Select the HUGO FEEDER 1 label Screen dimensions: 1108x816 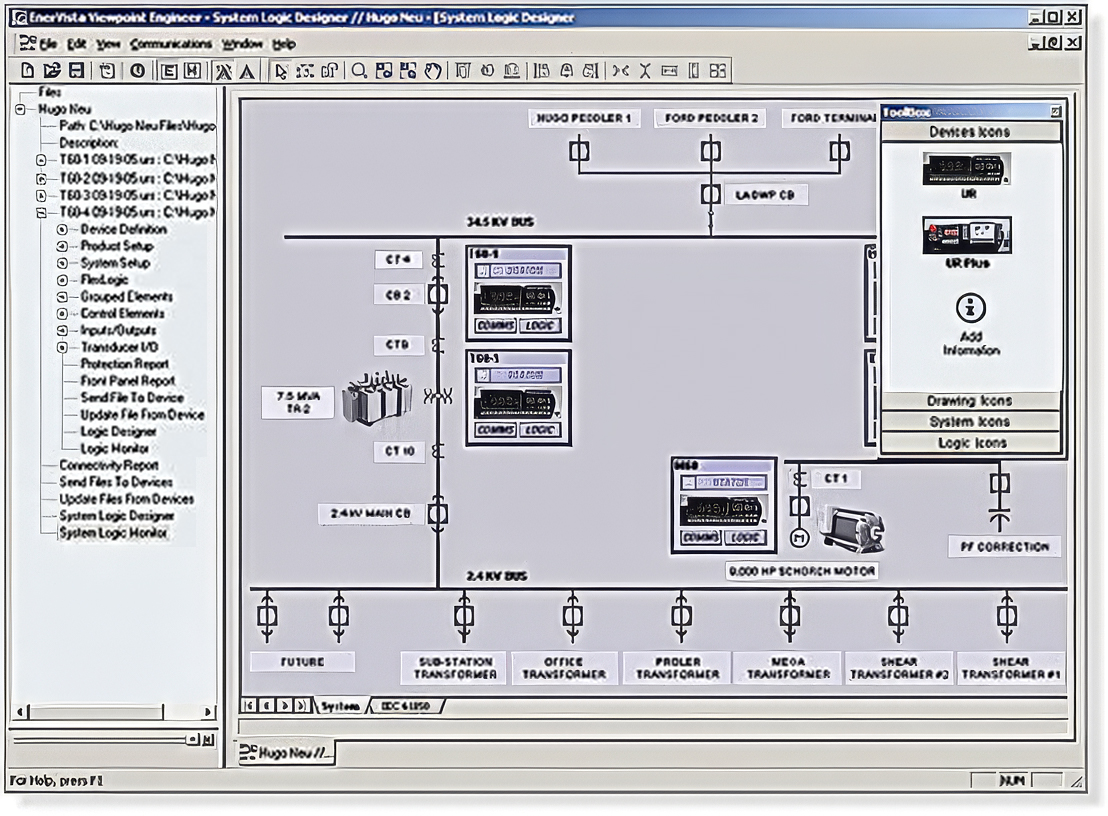pyautogui.click(x=584, y=118)
